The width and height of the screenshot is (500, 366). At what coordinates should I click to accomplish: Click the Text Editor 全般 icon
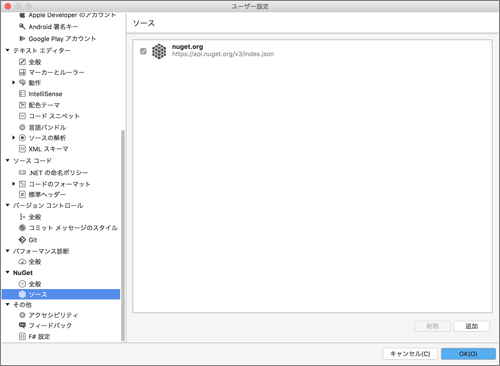[x=22, y=62]
